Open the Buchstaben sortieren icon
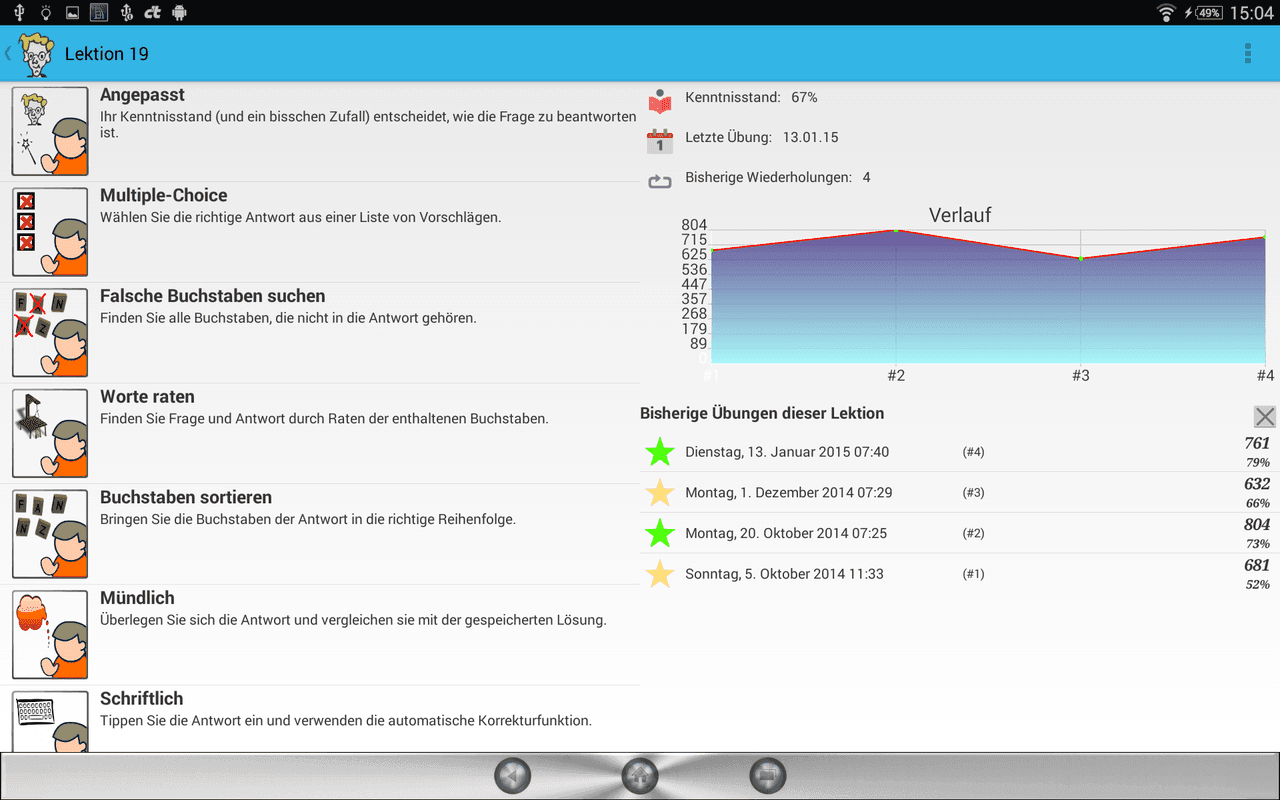 coord(50,534)
